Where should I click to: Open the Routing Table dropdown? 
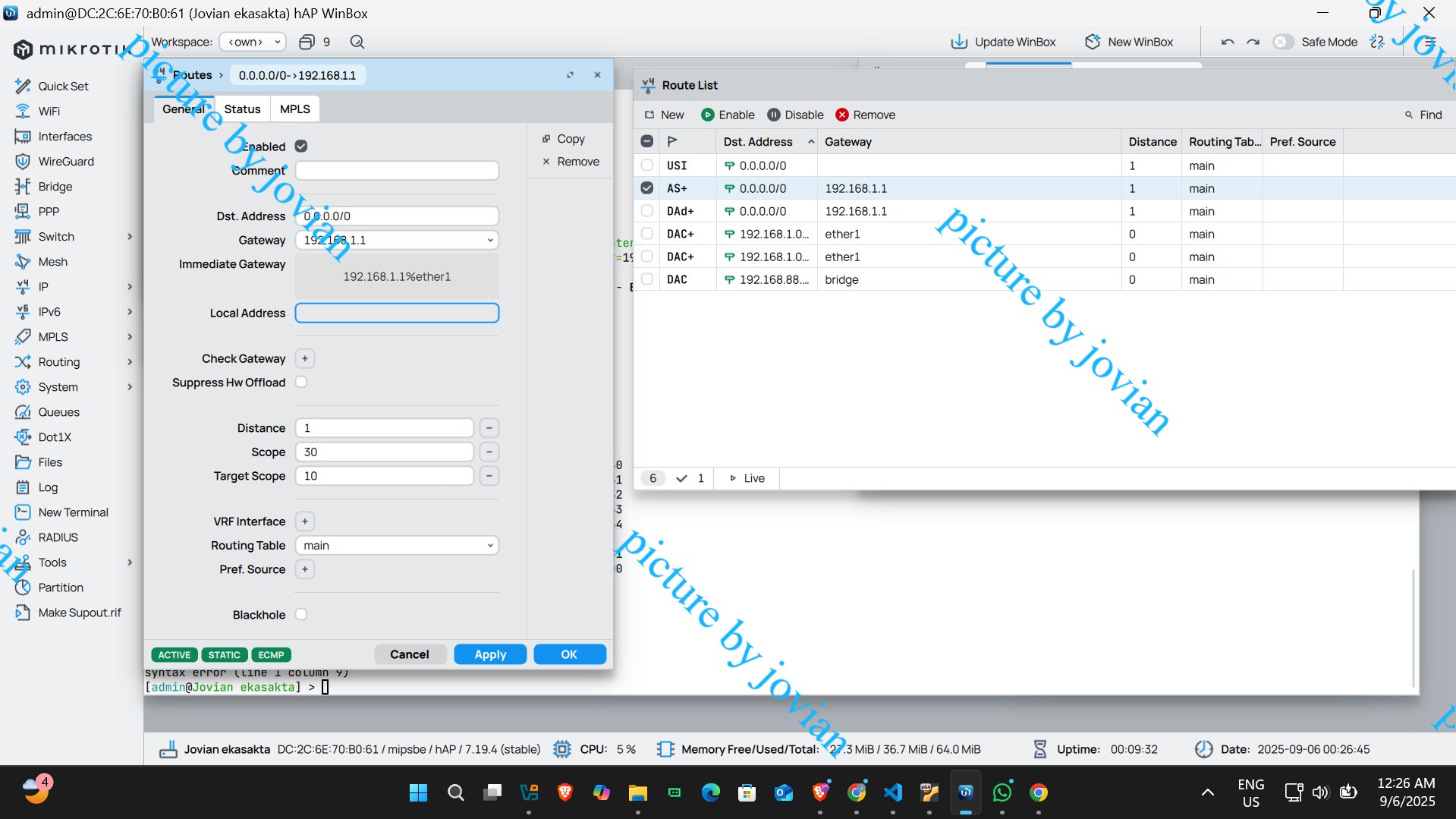coord(490,546)
